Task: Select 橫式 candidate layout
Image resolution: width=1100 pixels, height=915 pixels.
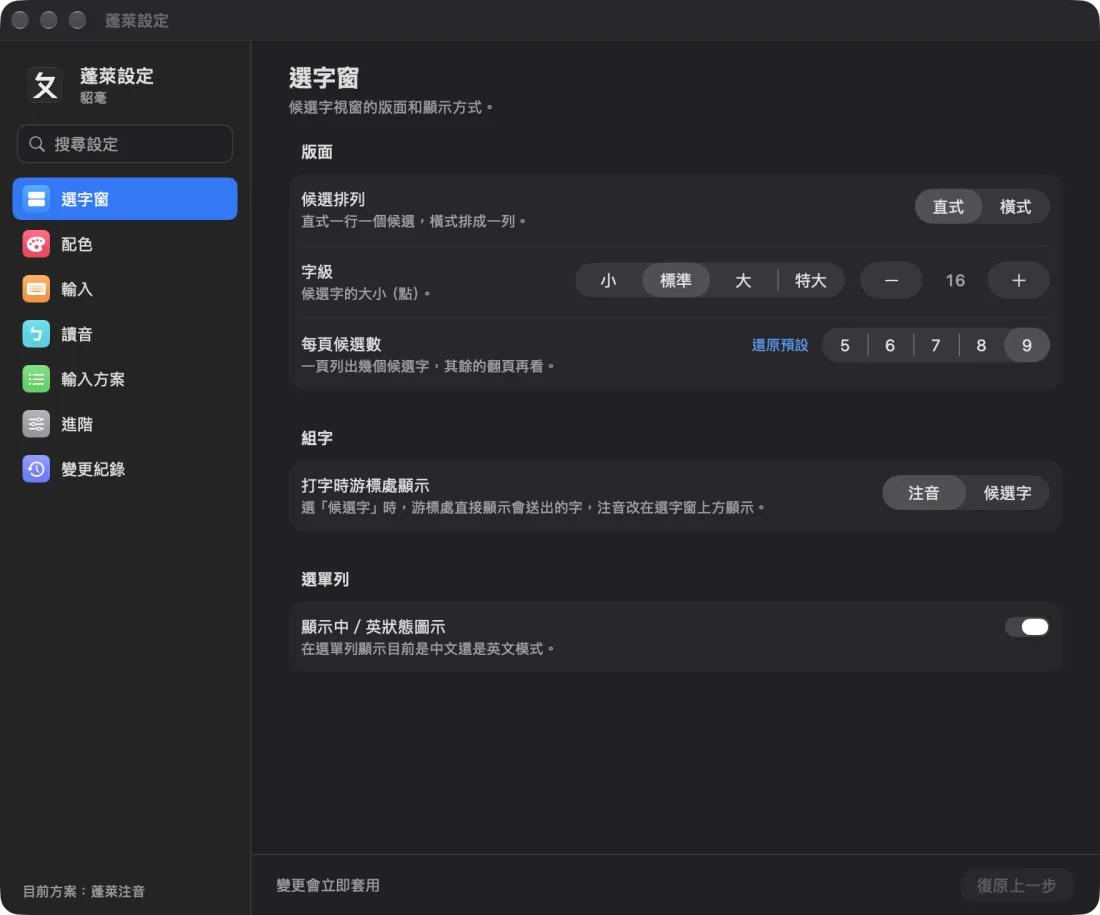Action: 1015,207
